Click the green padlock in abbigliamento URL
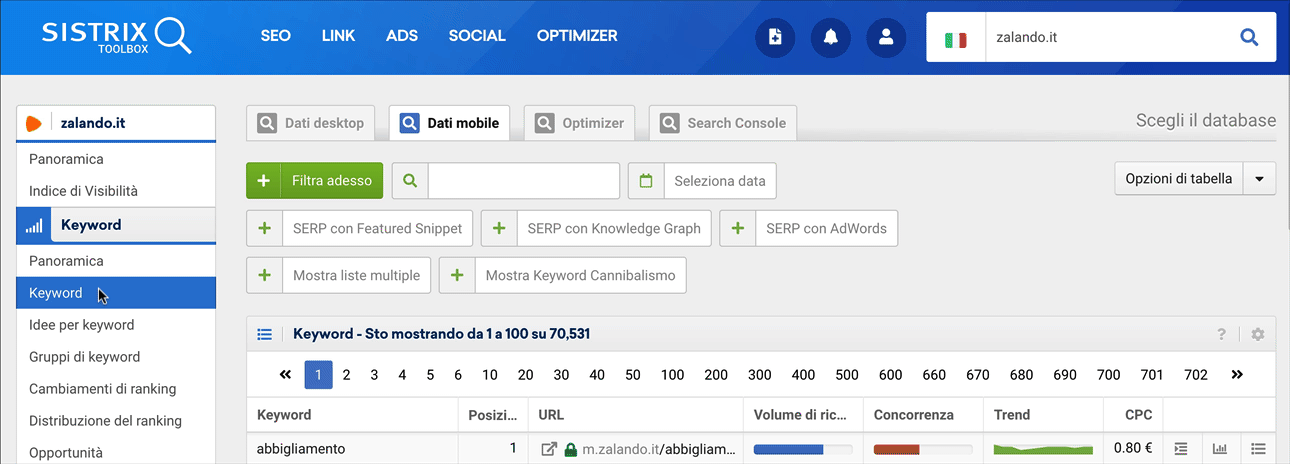The width and height of the screenshot is (1290, 464). [x=571, y=449]
